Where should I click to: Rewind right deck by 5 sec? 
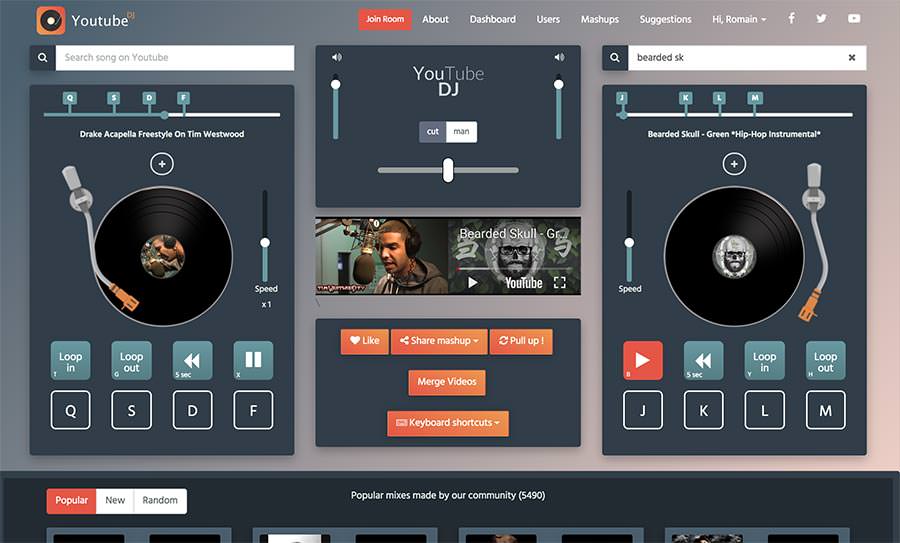pyautogui.click(x=704, y=360)
